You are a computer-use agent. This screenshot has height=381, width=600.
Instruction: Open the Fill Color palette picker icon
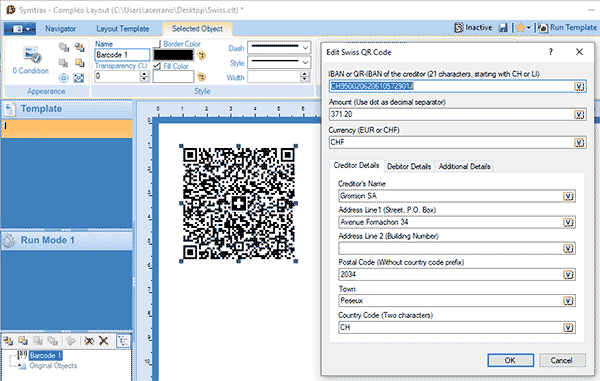point(201,77)
